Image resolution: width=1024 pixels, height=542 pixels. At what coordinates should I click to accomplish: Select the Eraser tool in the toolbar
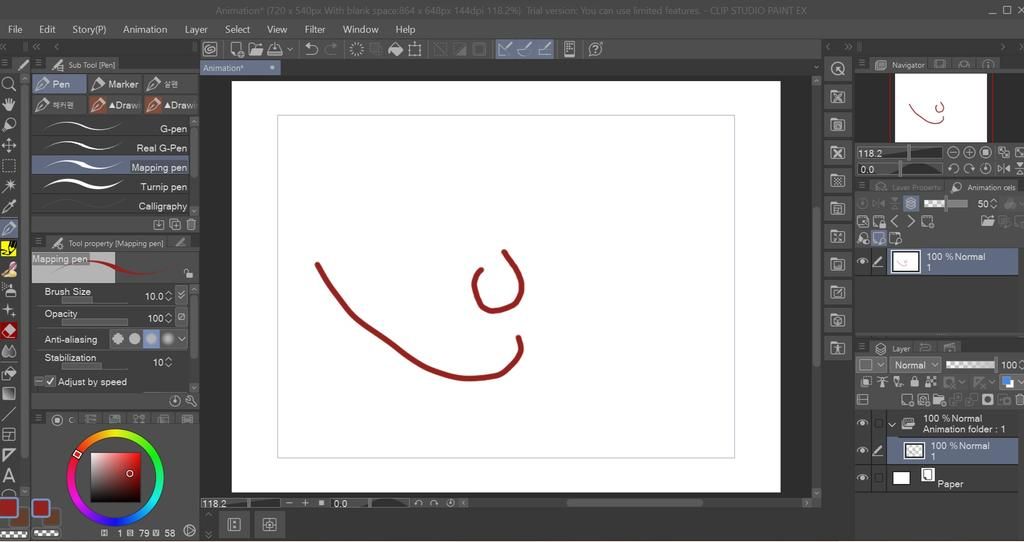9,330
